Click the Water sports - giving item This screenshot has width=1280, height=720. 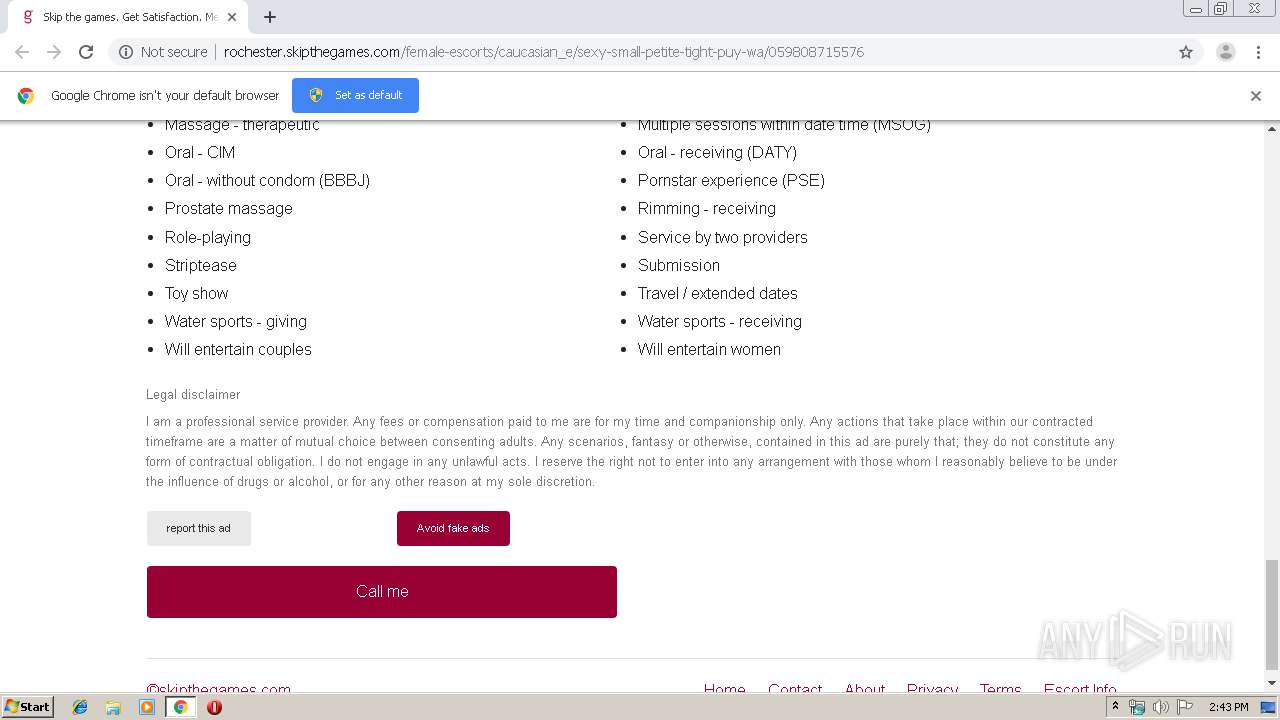coord(236,321)
